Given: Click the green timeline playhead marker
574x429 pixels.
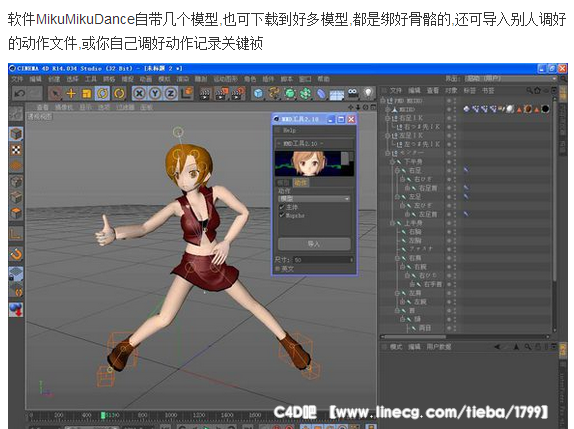Looking at the screenshot, I should click(x=103, y=415).
